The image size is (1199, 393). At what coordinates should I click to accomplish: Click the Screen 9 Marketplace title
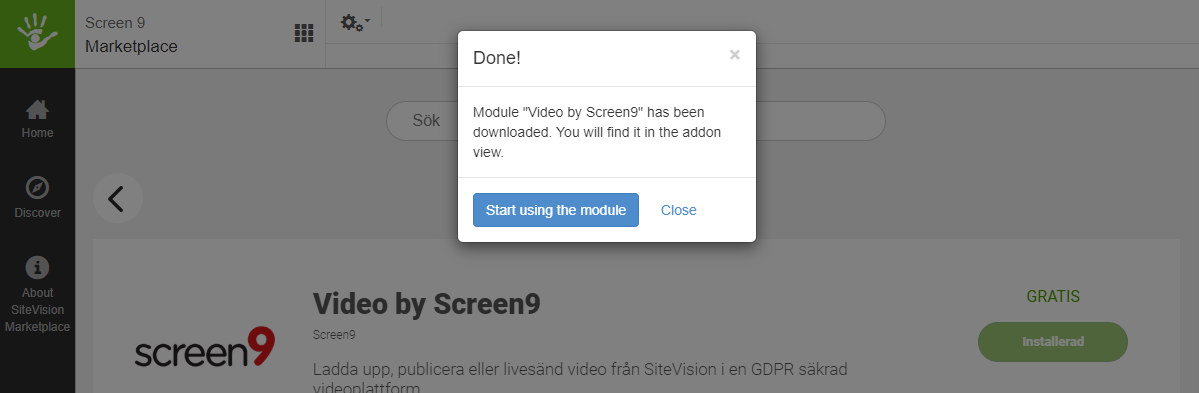pos(132,34)
